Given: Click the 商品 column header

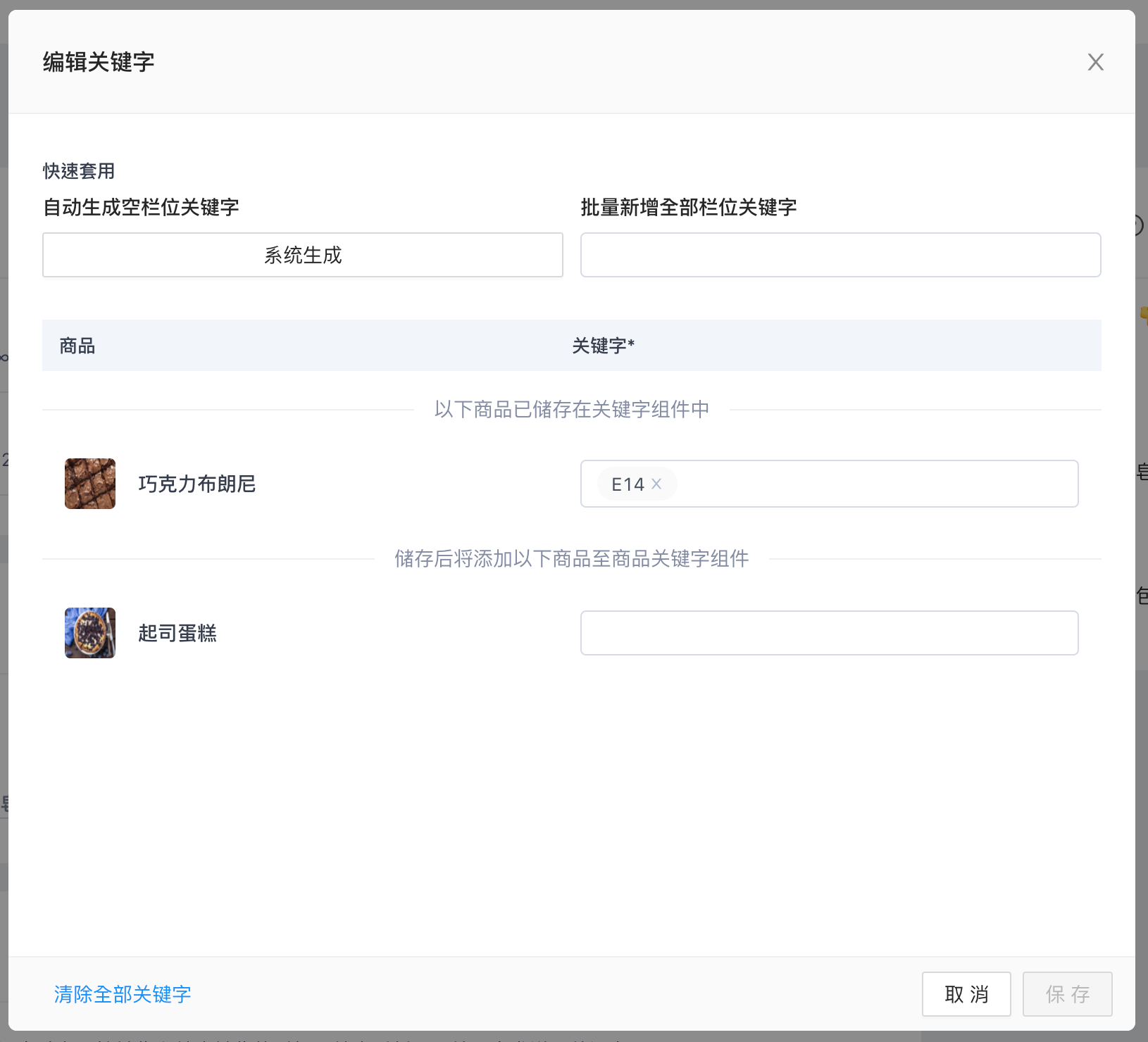Looking at the screenshot, I should pyautogui.click(x=77, y=346).
